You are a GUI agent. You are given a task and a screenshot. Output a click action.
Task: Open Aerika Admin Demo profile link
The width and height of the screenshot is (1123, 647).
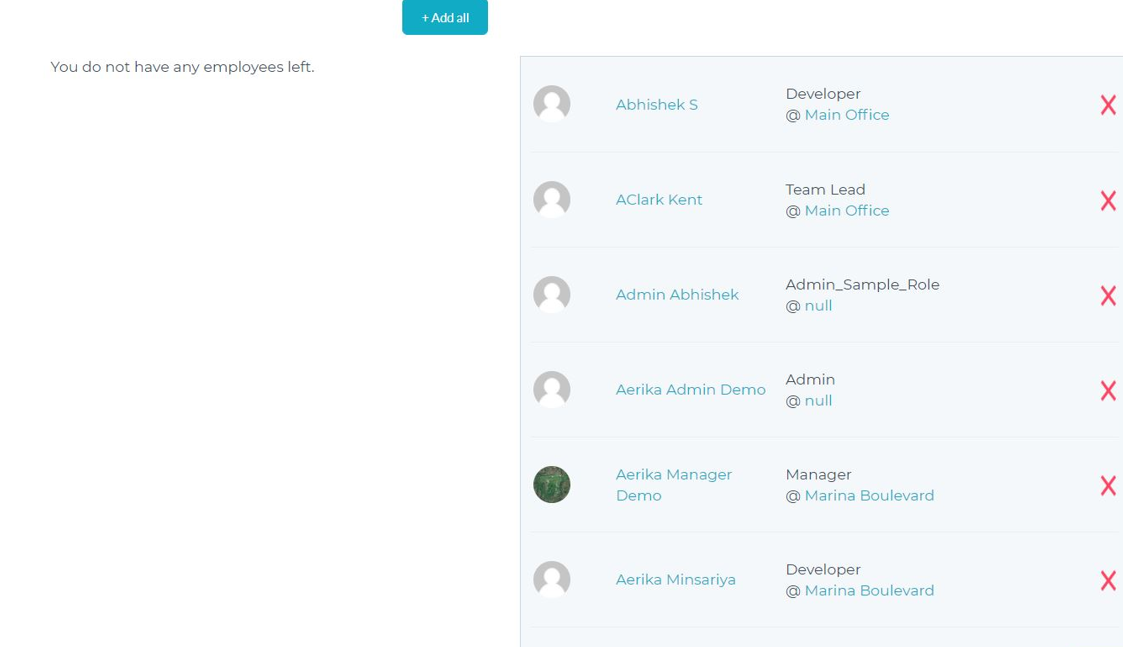[690, 390]
